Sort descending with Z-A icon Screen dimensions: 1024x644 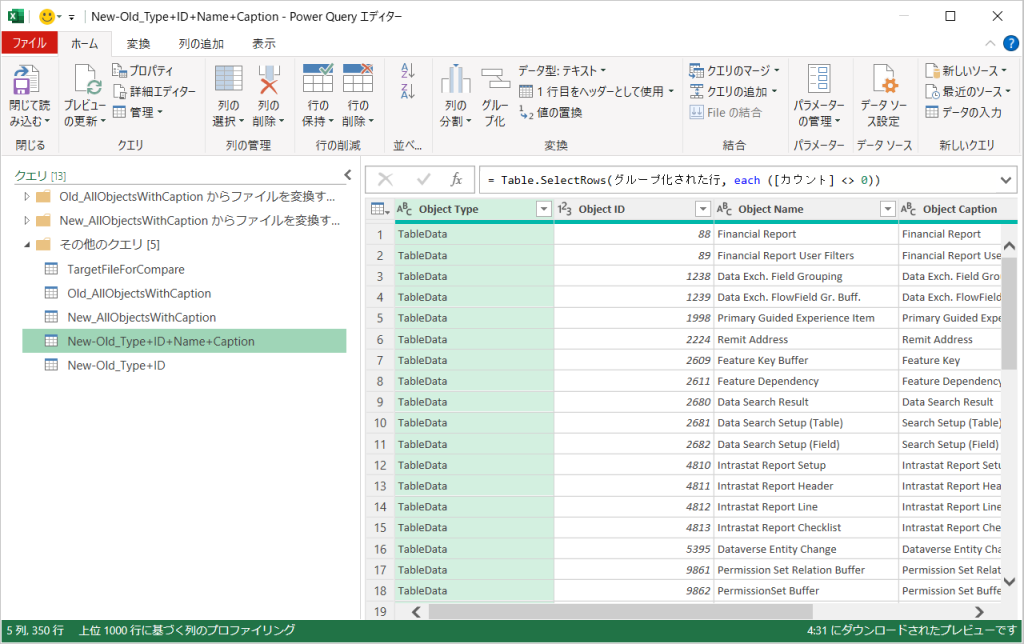point(408,91)
